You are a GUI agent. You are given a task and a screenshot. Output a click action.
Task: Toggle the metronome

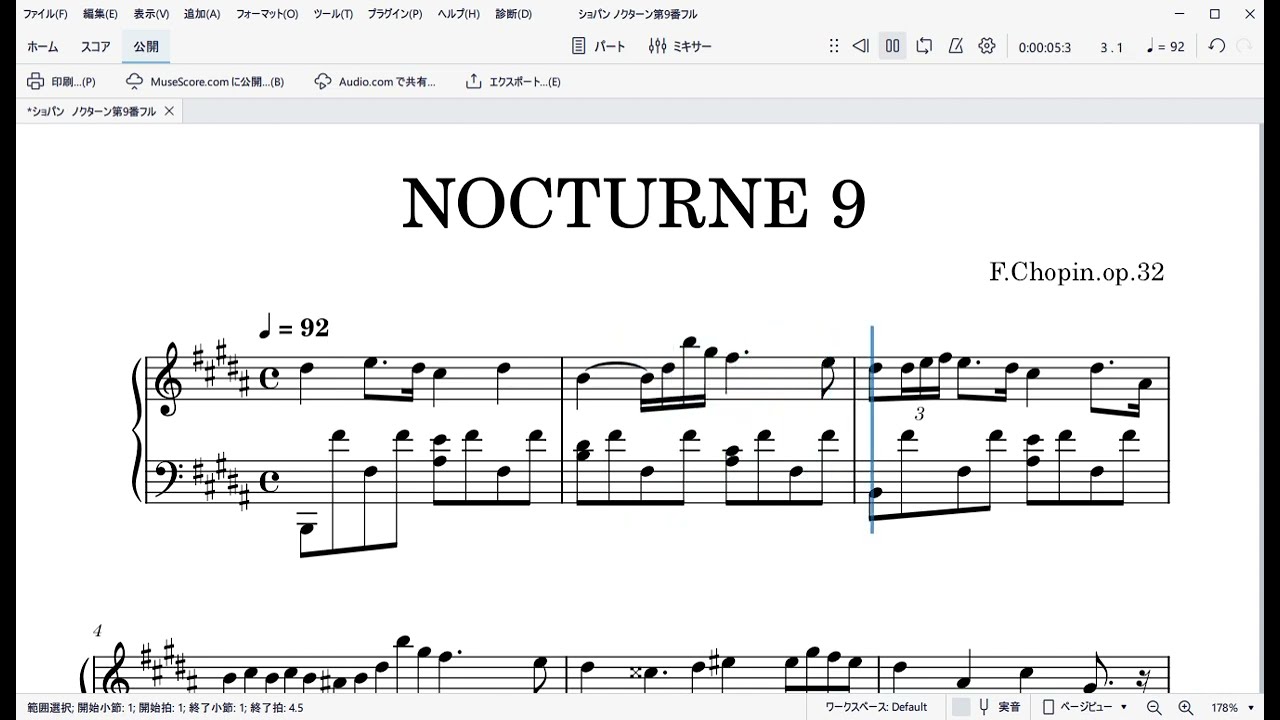click(x=956, y=46)
